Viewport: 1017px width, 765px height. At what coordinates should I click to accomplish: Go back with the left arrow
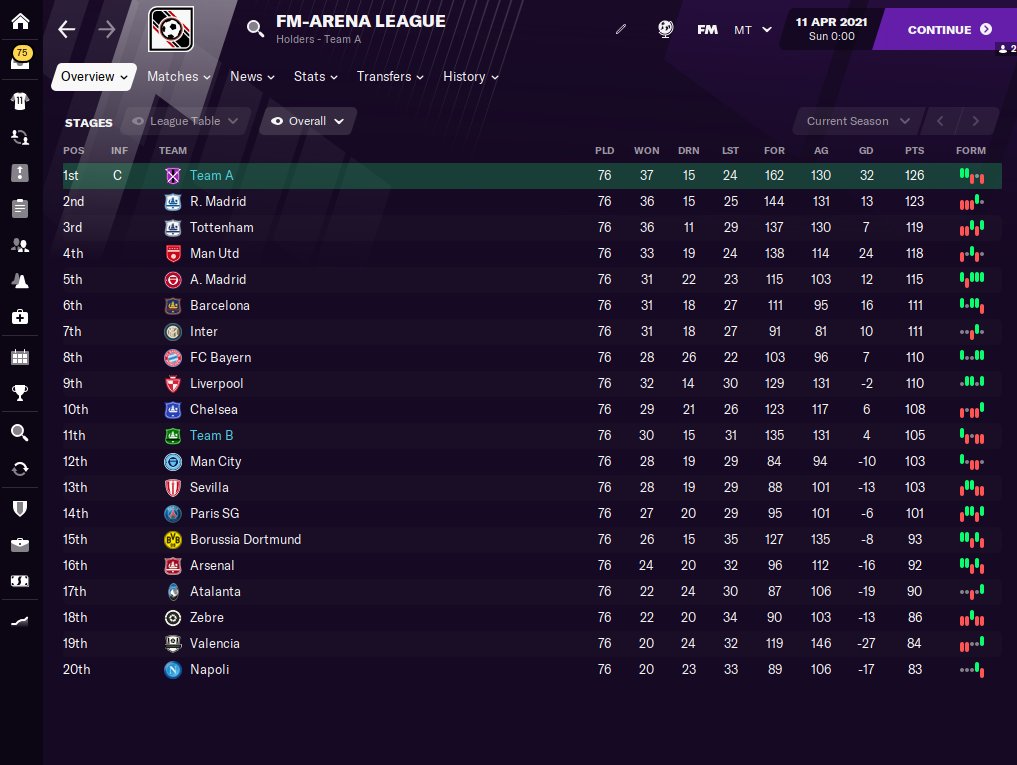pos(67,29)
